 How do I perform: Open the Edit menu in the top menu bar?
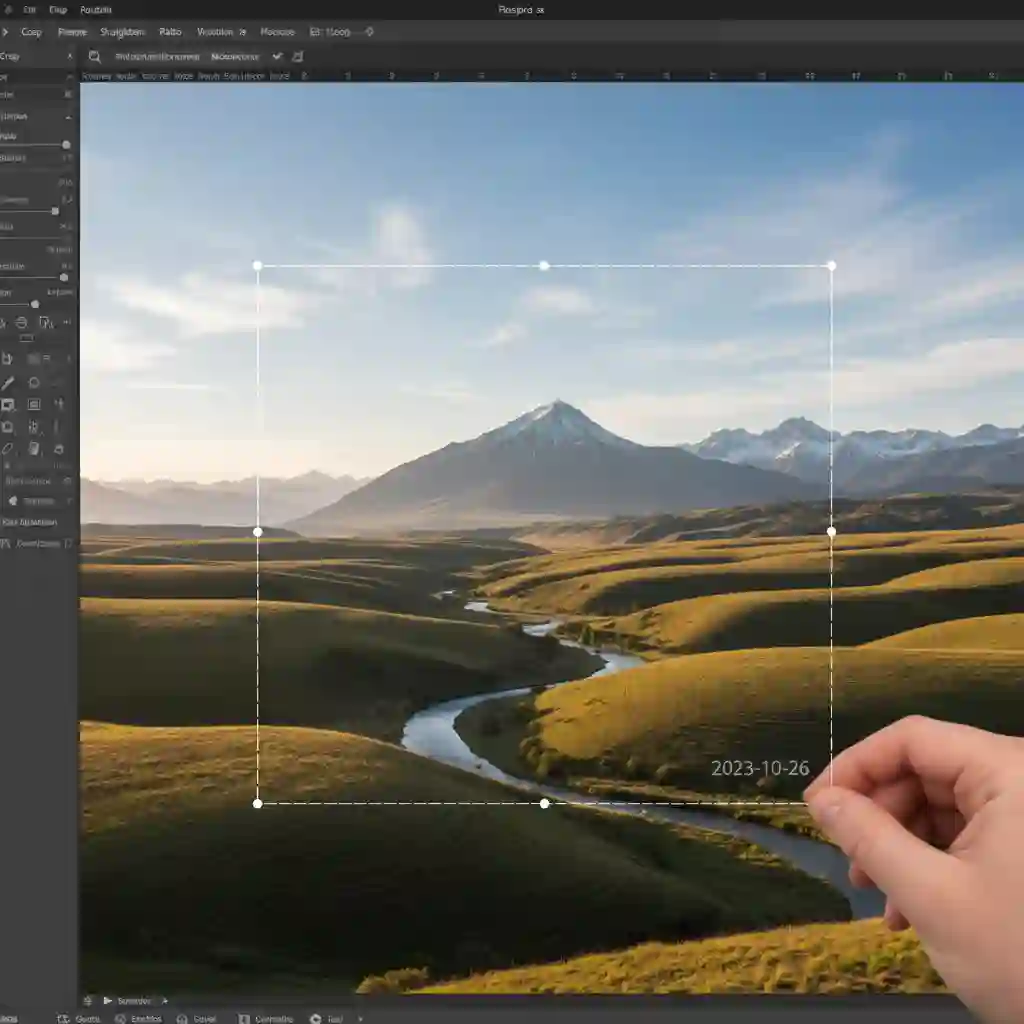(30, 9)
